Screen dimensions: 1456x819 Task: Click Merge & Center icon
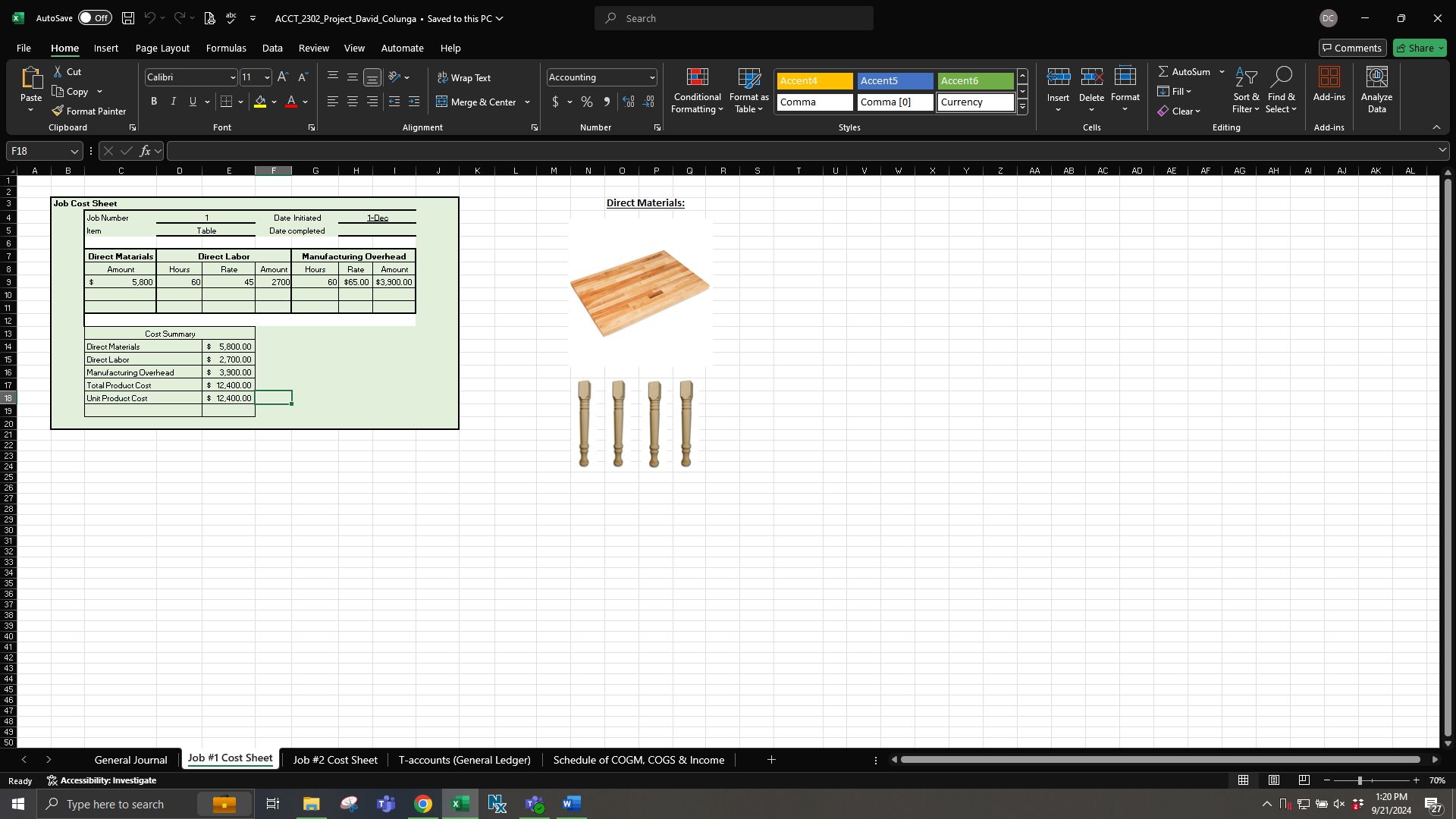click(441, 102)
